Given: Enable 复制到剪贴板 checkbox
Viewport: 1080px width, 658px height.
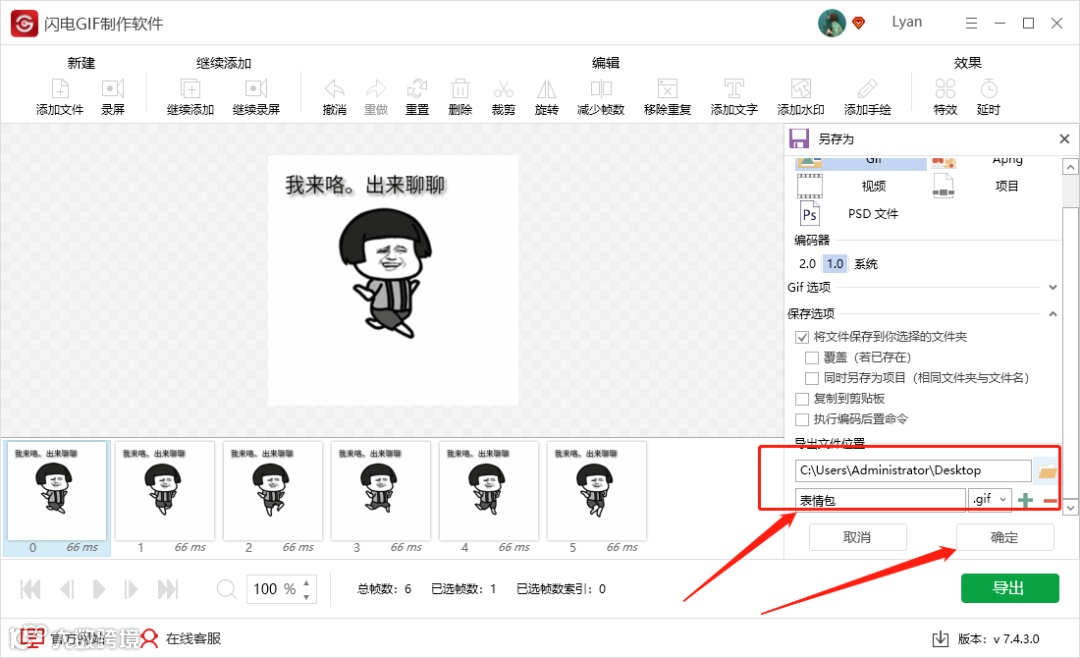Looking at the screenshot, I should point(802,399).
